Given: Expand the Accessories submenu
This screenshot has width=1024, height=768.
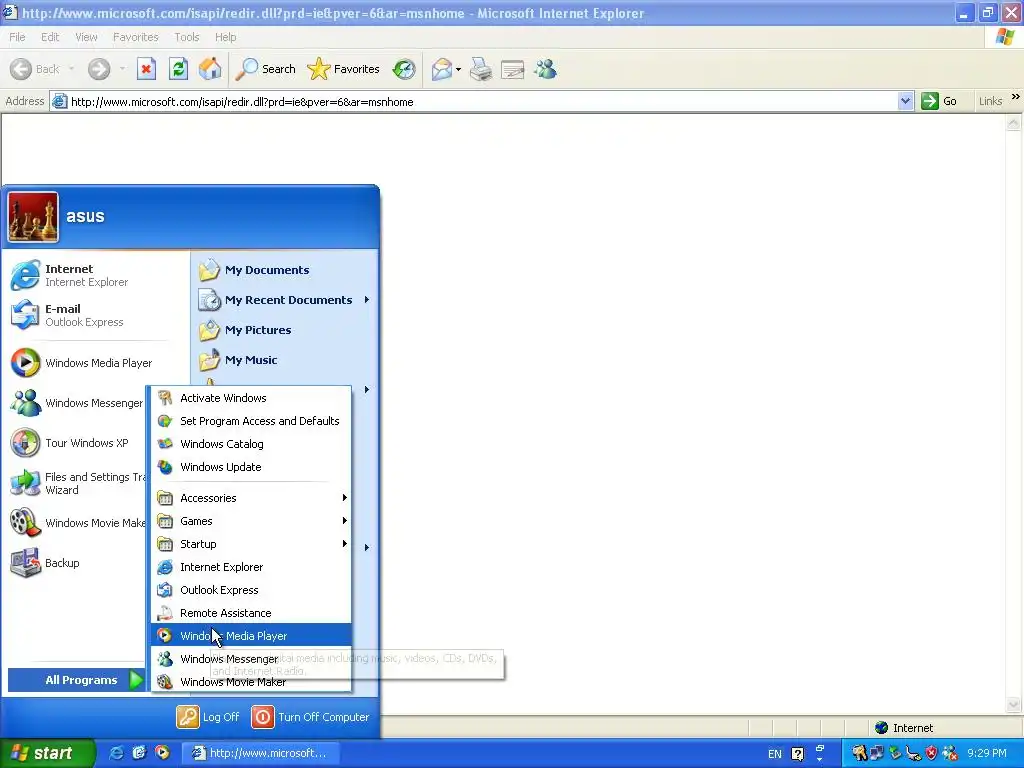Looking at the screenshot, I should pyautogui.click(x=251, y=498).
